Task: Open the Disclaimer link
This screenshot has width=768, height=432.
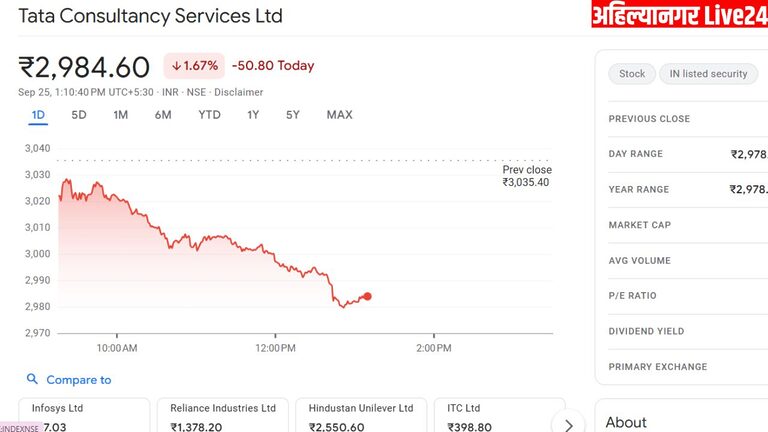Action: [239, 92]
